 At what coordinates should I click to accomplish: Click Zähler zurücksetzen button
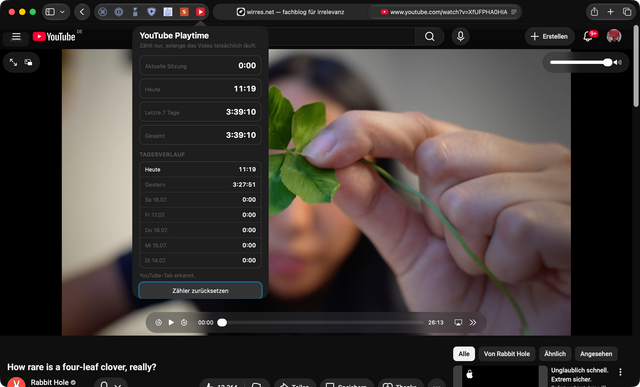200,291
